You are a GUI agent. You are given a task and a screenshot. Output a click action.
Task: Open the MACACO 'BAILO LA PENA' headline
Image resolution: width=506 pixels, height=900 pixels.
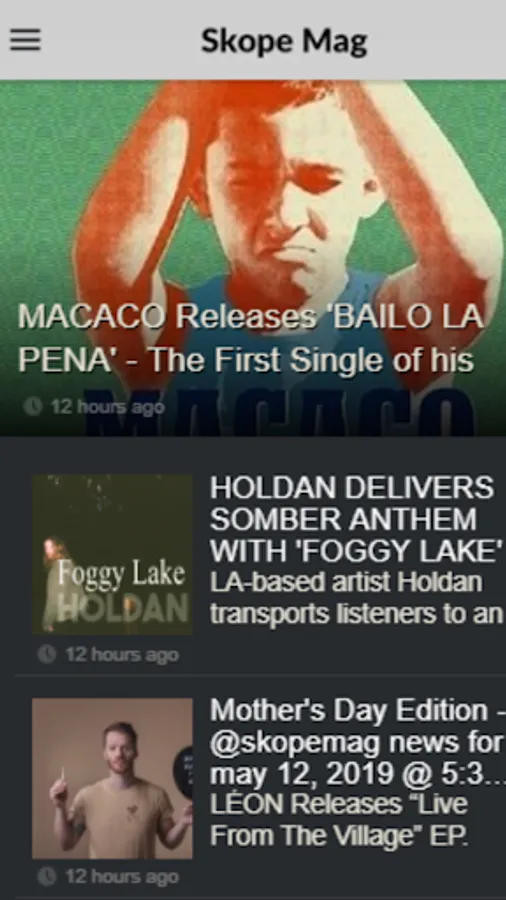pyautogui.click(x=250, y=338)
